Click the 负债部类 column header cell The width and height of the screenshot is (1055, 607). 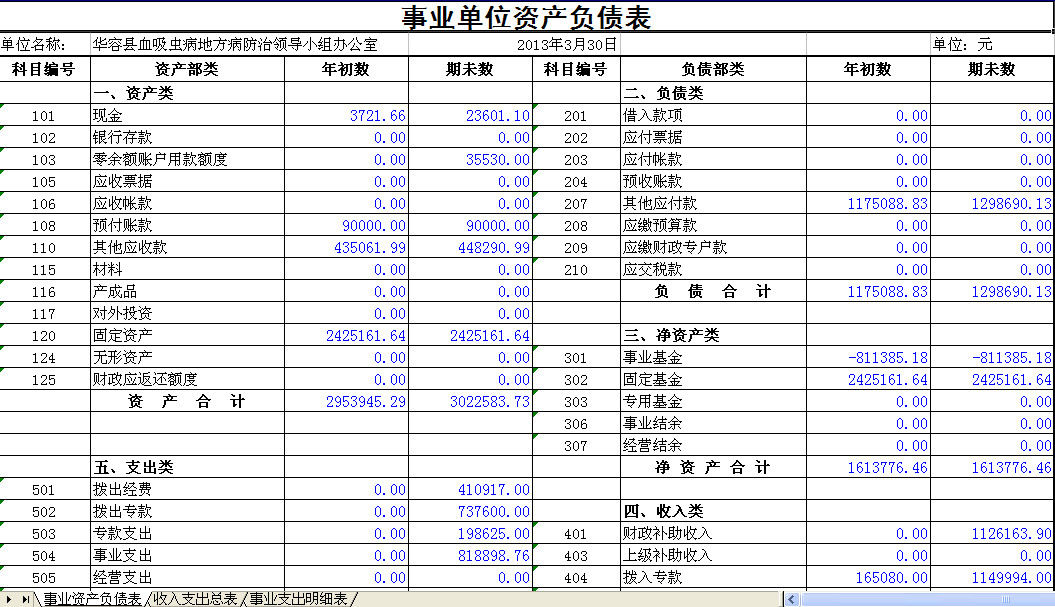713,70
